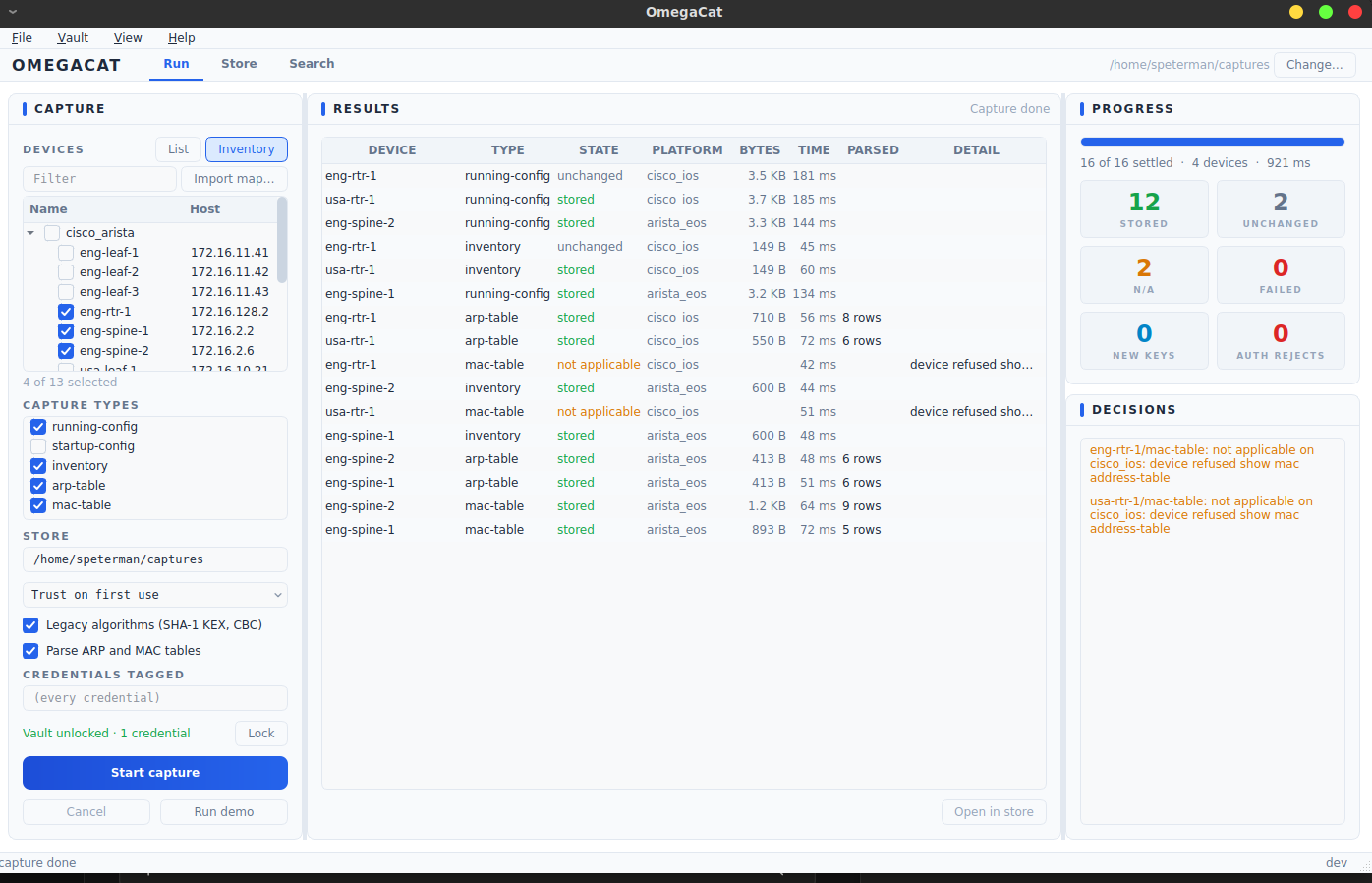Click 'Vault unlocked · 1 credential' status text
Image resolution: width=1372 pixels, height=883 pixels.
106,734
